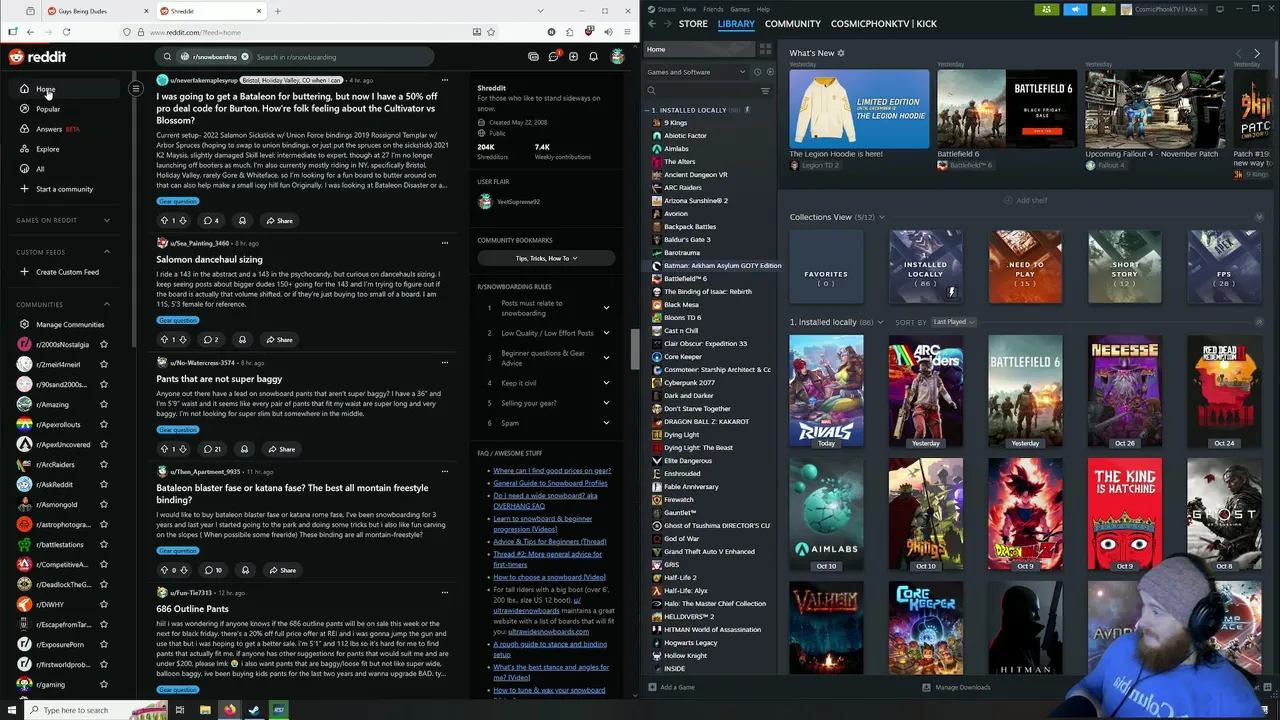This screenshot has height=720, width=1280.
Task: Favorite r/battlestations with star toggle
Action: pyautogui.click(x=103, y=545)
